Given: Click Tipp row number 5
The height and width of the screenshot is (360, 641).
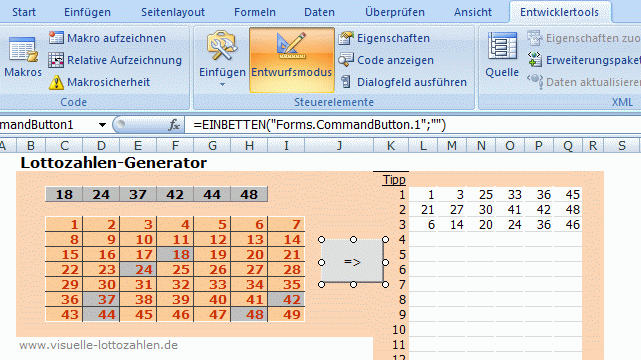Looking at the screenshot, I should click(x=402, y=255).
